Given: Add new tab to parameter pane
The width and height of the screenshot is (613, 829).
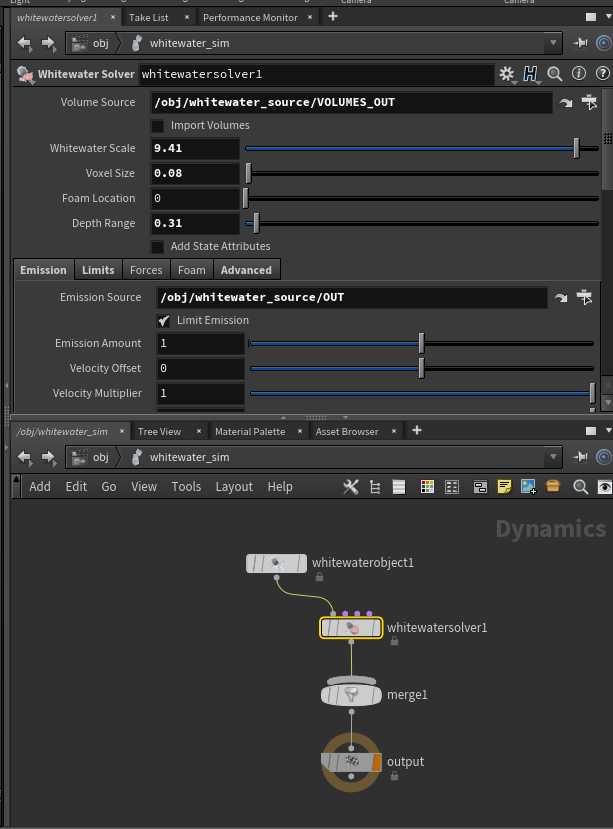Looking at the screenshot, I should (333, 16).
